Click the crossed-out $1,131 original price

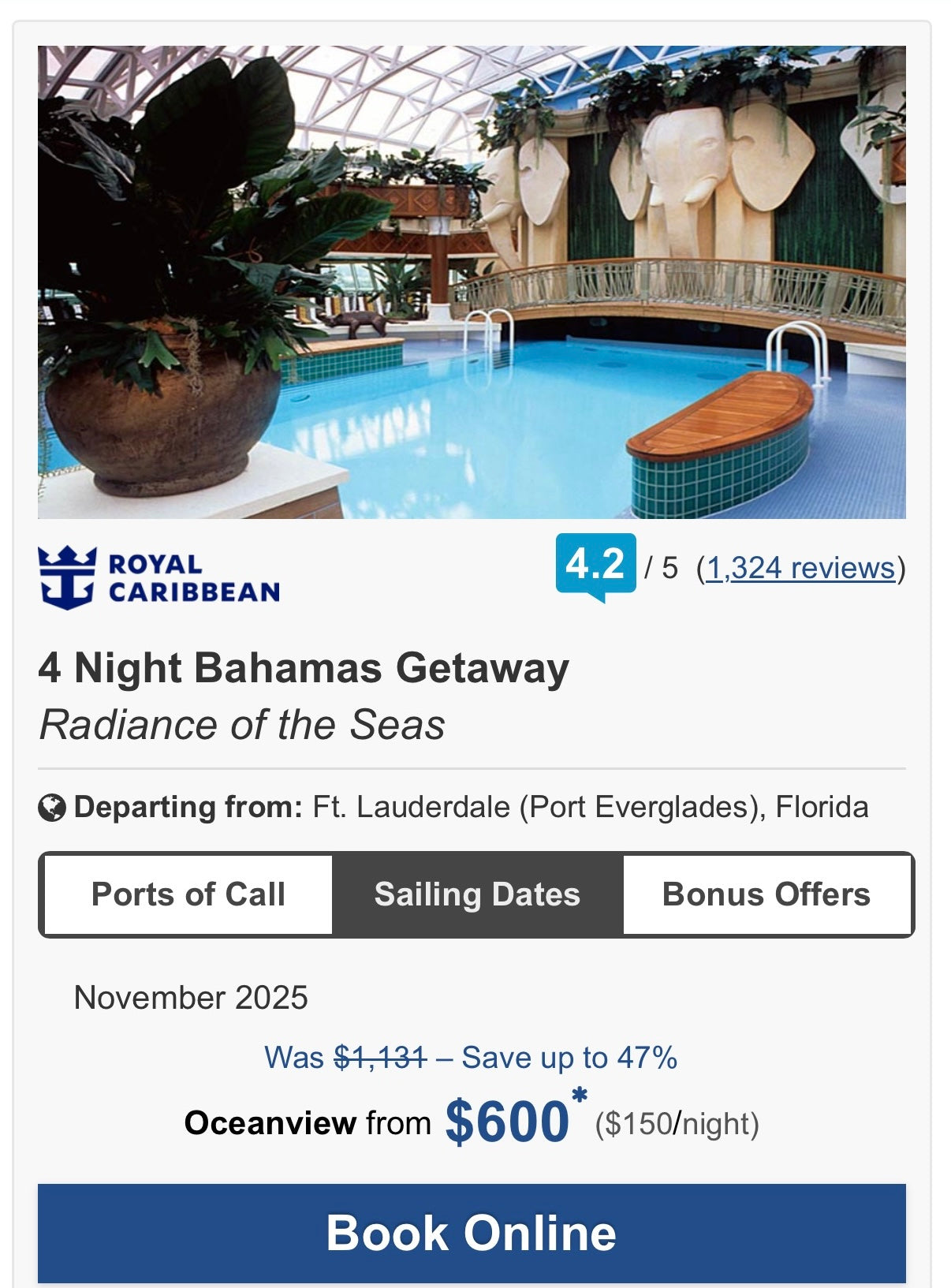point(380,1058)
